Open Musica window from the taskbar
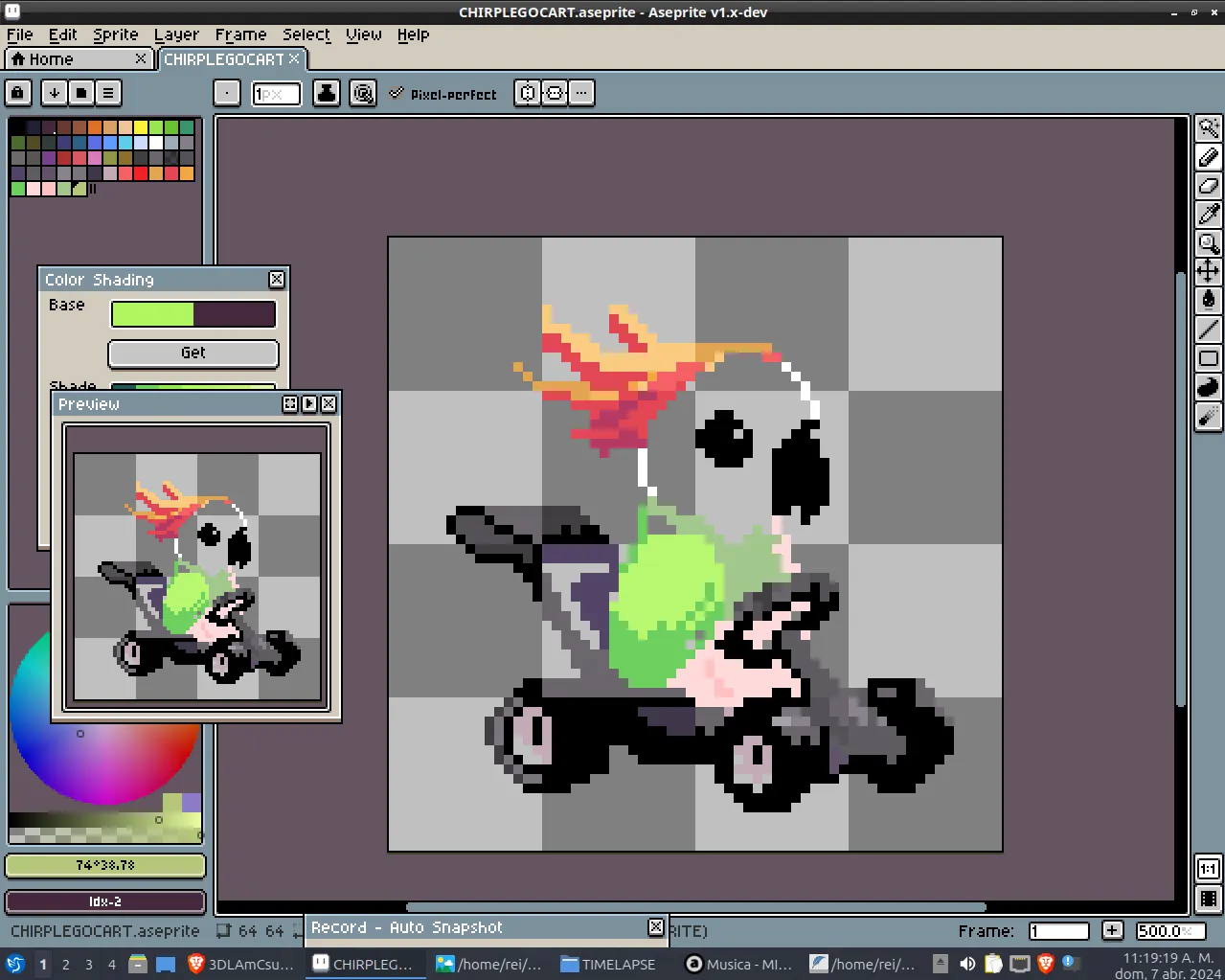The width and height of the screenshot is (1225, 980). (x=739, y=964)
